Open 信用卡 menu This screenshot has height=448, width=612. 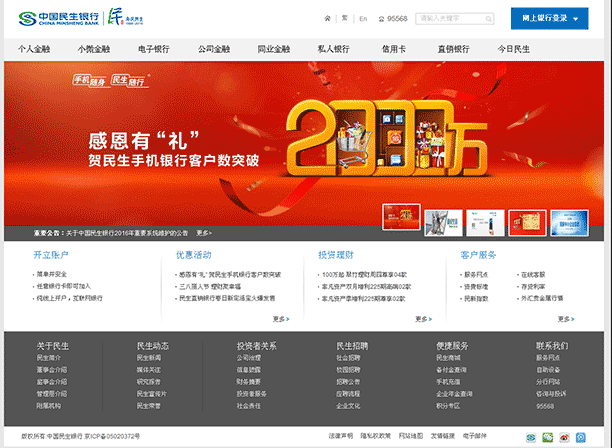(x=393, y=49)
